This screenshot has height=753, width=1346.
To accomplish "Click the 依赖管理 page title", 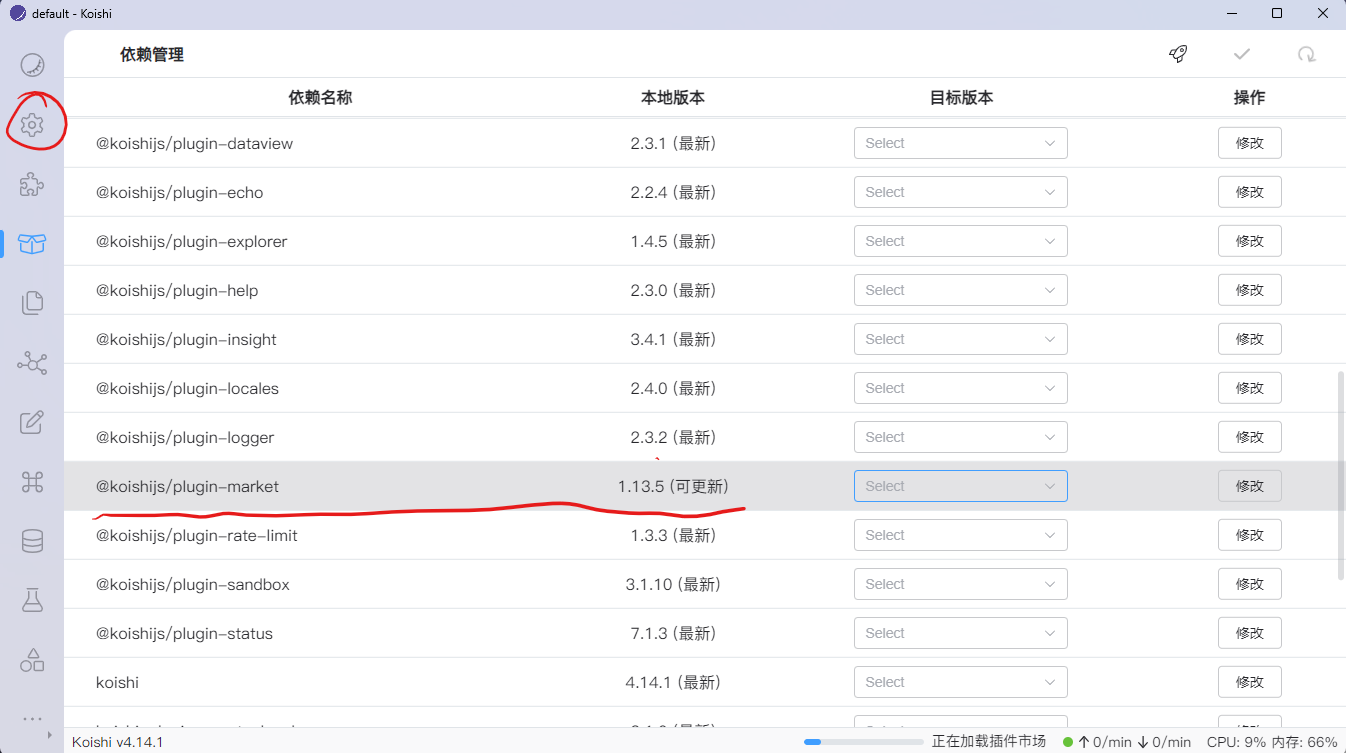I will [x=152, y=55].
